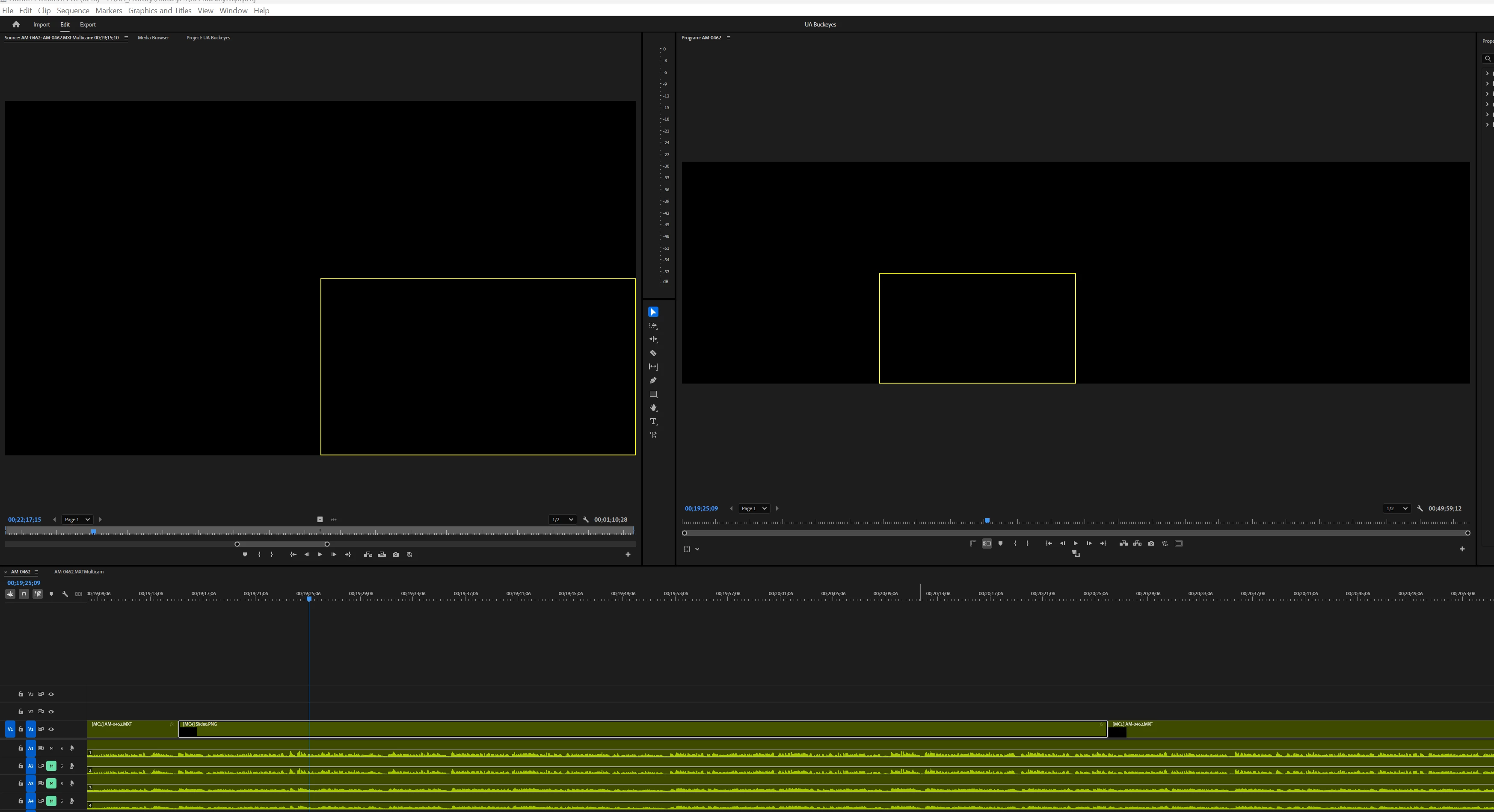This screenshot has width=1494, height=812.
Task: Toggle multi-camera view in Program monitor
Action: pyautogui.click(x=987, y=543)
